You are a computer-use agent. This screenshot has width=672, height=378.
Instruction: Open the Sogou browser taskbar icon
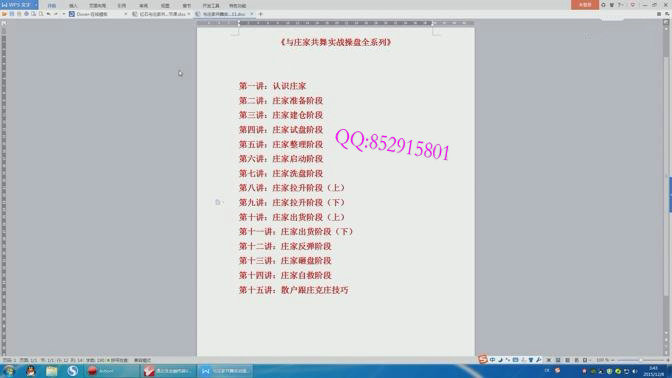(72, 371)
